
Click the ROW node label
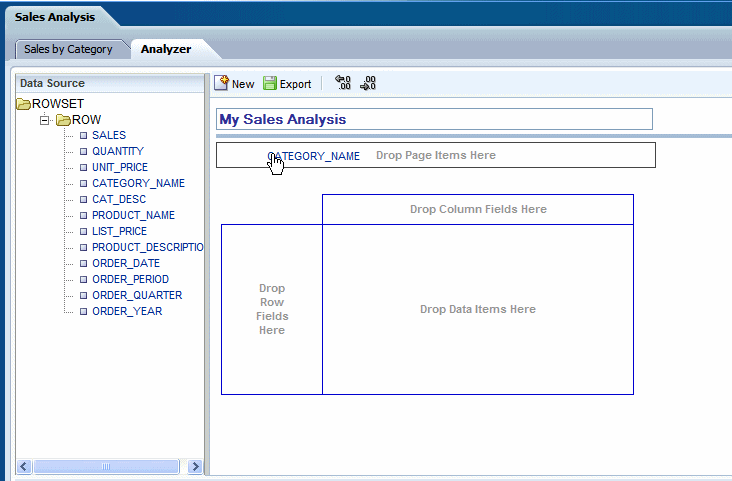86,120
